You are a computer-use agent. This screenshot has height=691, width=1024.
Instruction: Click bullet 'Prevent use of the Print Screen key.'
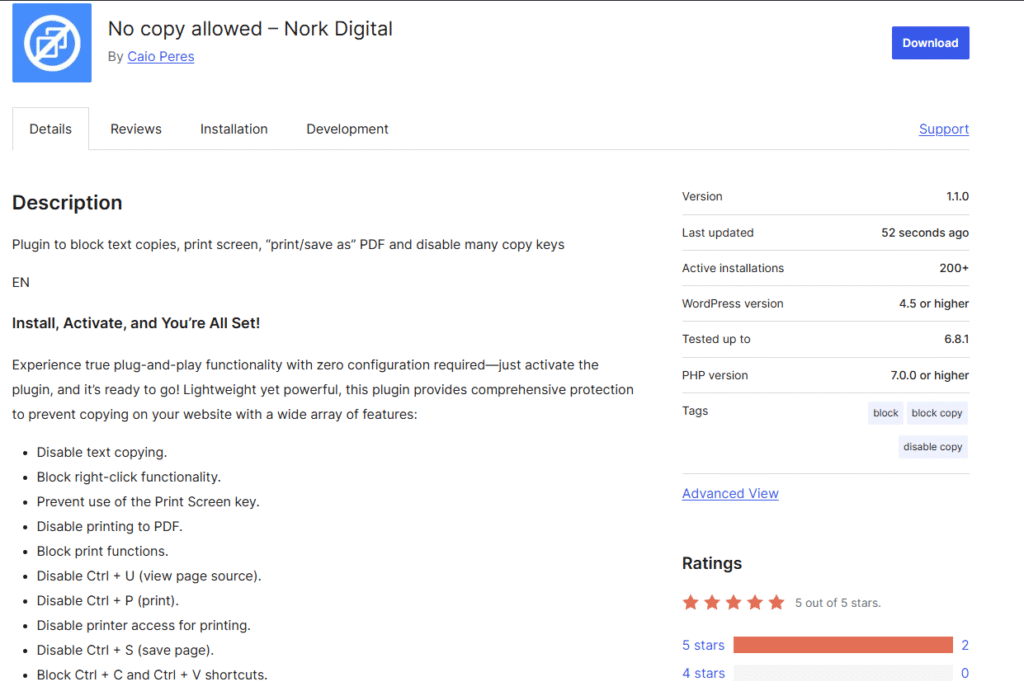148,502
